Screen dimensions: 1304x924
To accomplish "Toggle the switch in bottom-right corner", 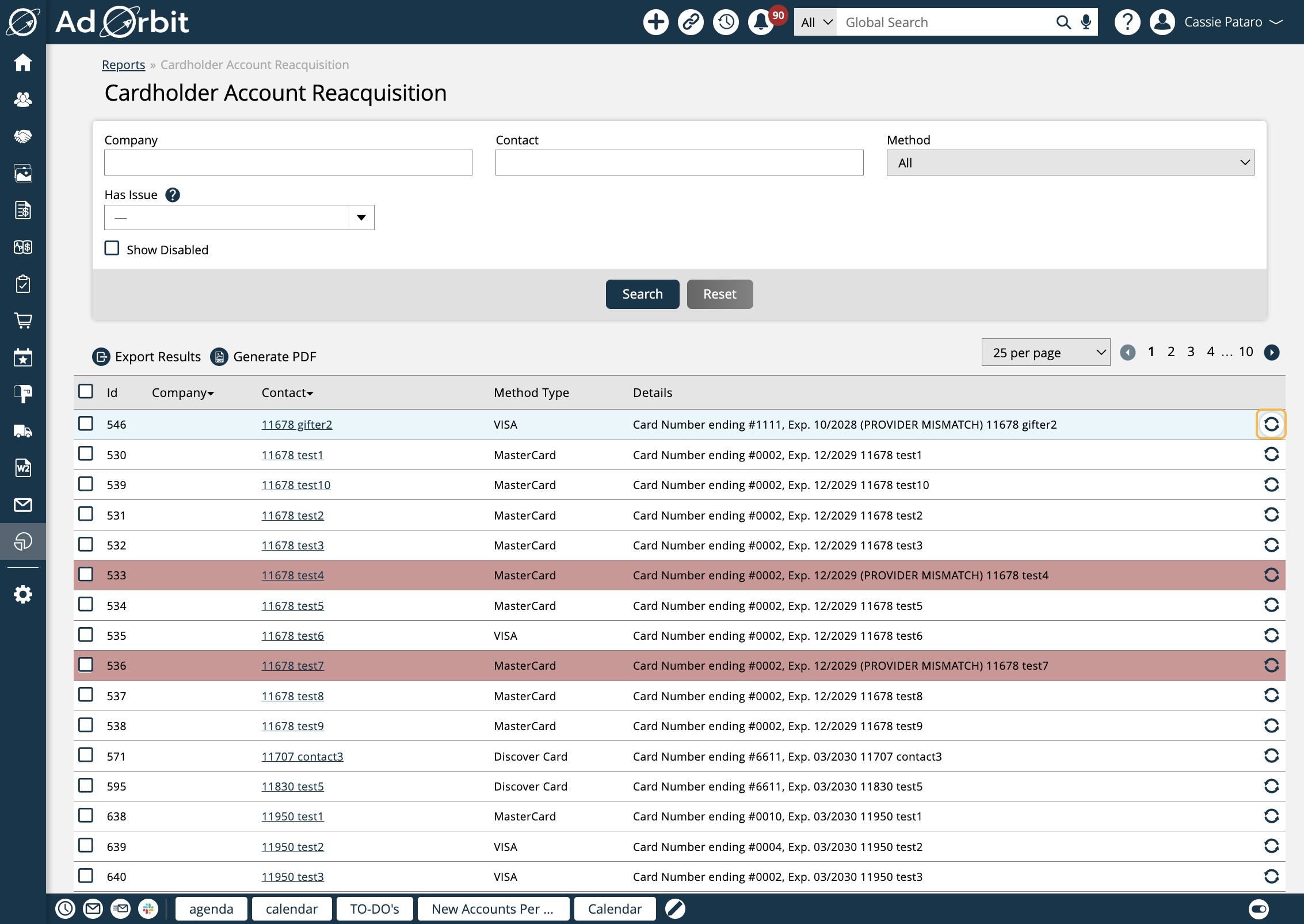I will (x=1259, y=909).
